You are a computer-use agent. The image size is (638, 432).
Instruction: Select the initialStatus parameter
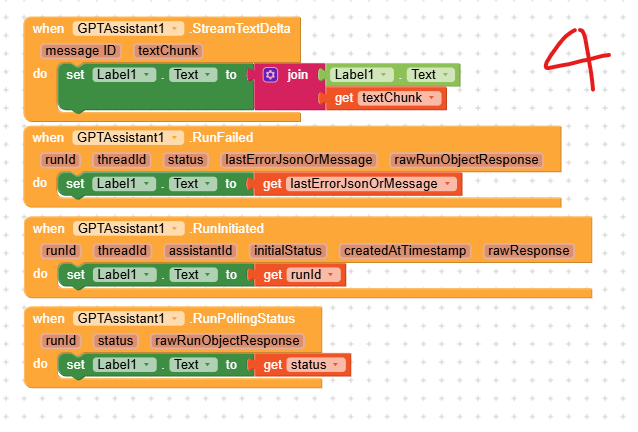[x=288, y=251]
